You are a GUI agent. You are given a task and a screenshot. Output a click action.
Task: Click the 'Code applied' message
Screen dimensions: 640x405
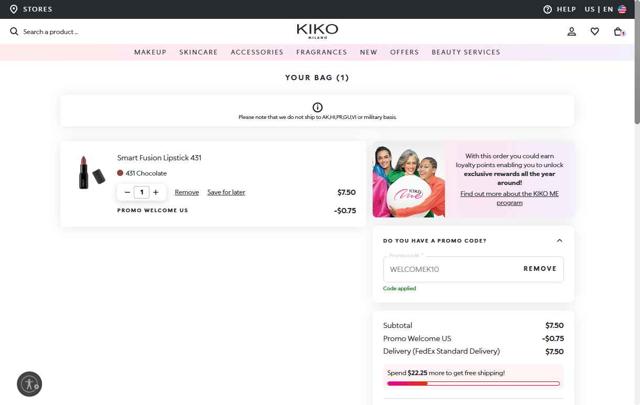pos(400,288)
